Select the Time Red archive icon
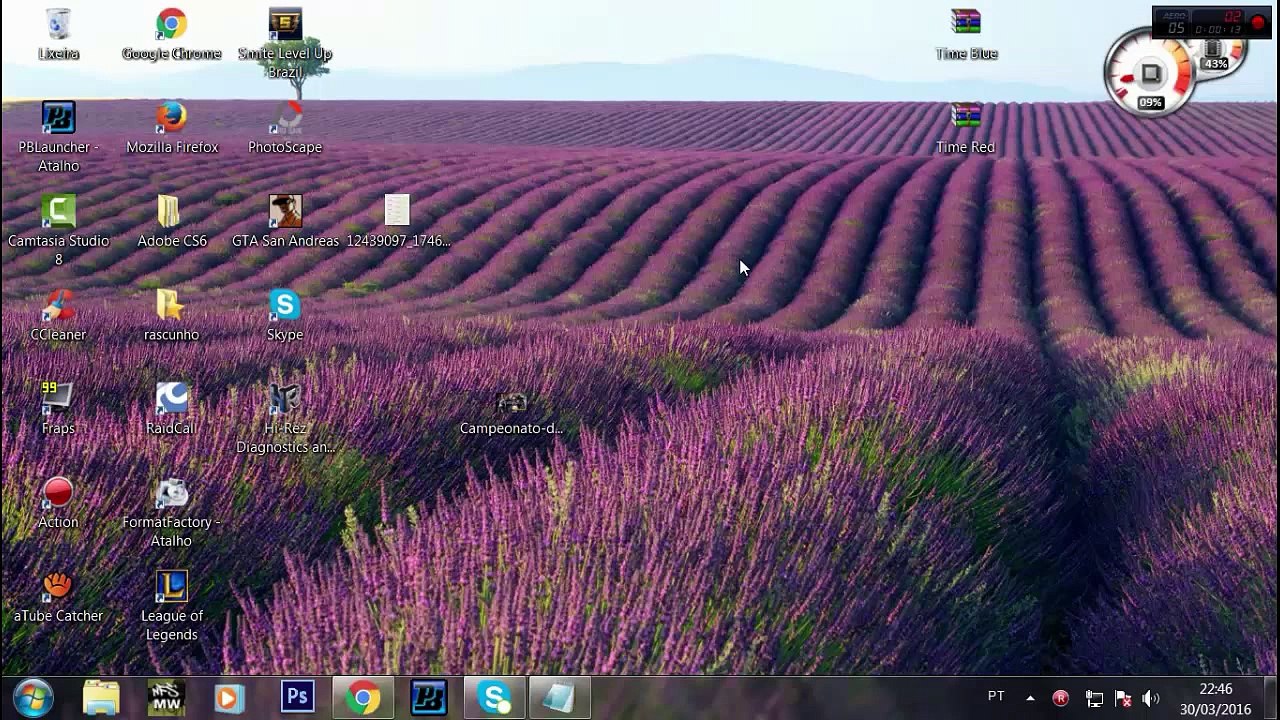The height and width of the screenshot is (720, 1280). [x=966, y=128]
